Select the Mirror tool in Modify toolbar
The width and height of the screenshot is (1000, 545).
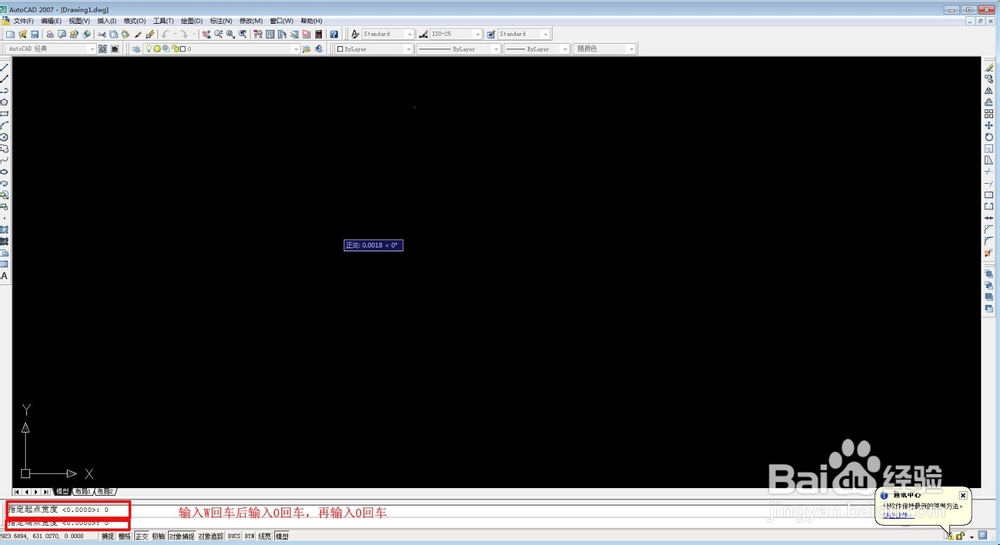click(x=989, y=91)
